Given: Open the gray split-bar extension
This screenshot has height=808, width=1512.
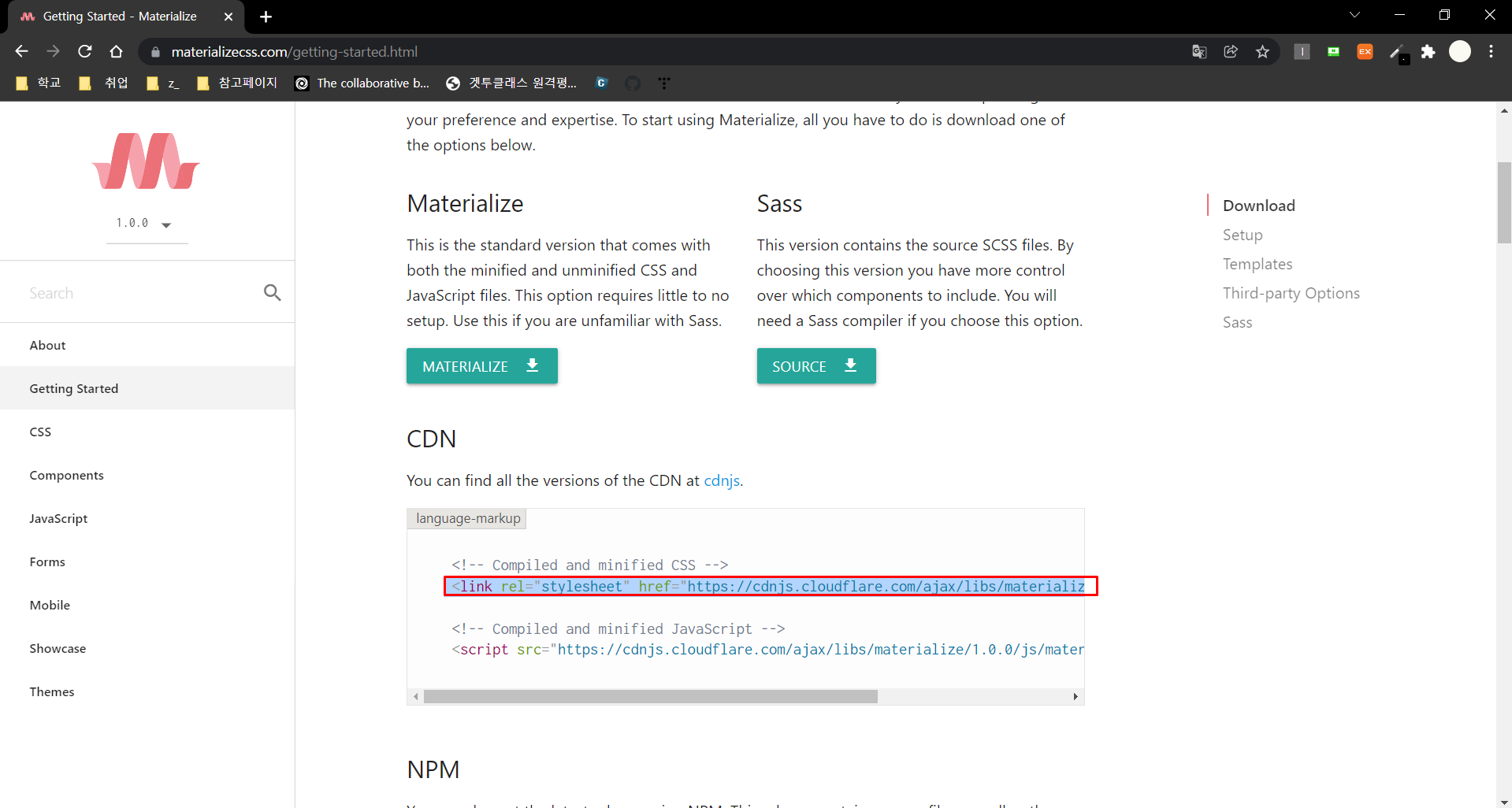Looking at the screenshot, I should click(x=1302, y=52).
